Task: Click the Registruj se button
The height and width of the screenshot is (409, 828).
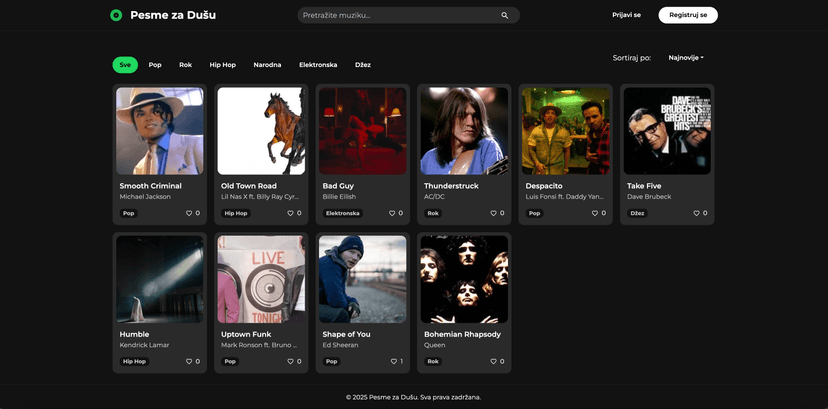Action: pos(688,15)
